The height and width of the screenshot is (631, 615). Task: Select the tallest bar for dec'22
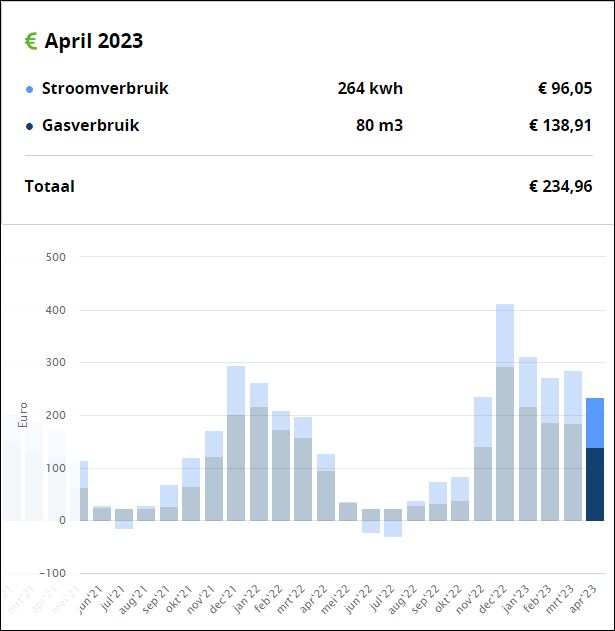505,420
